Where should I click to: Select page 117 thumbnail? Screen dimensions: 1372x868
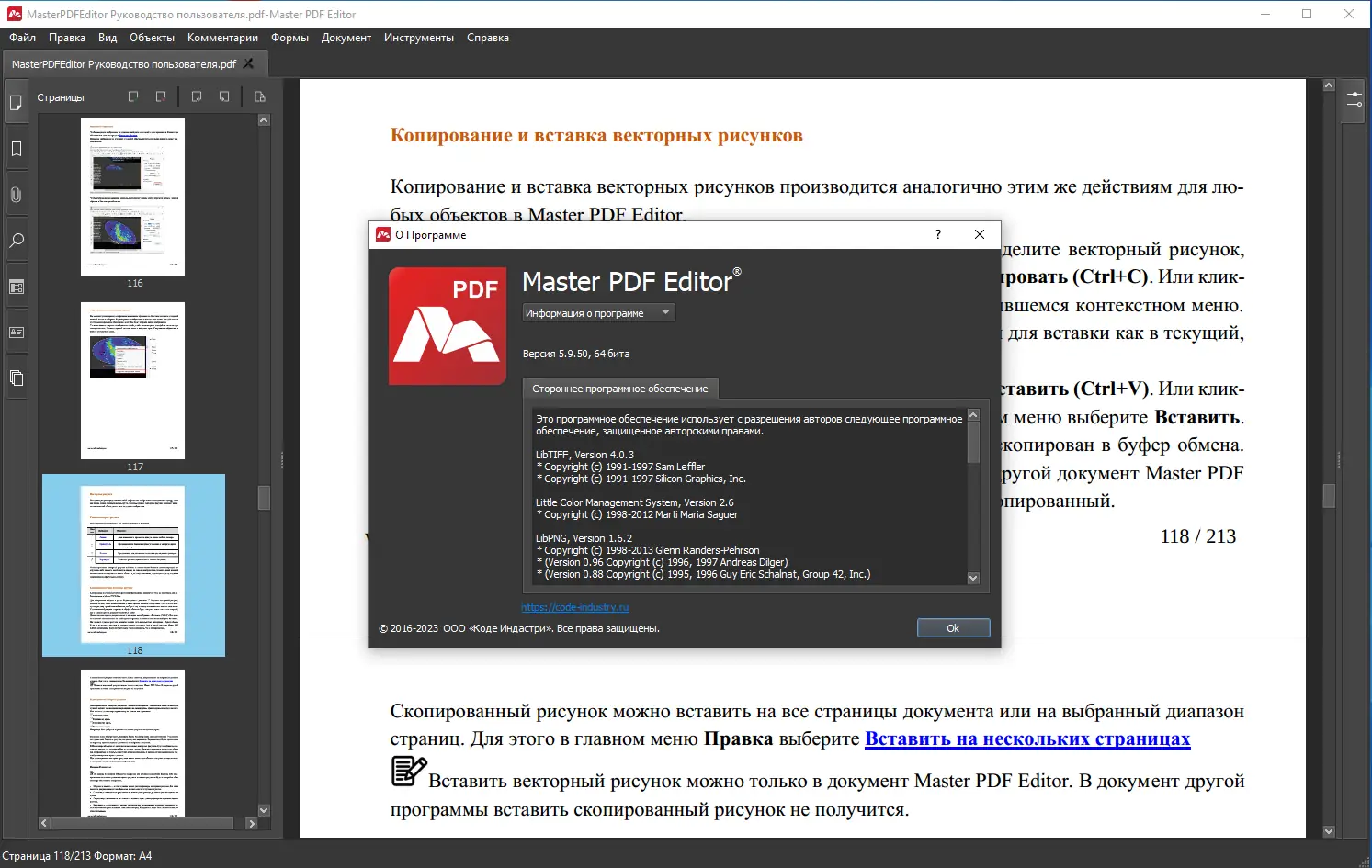coord(133,380)
